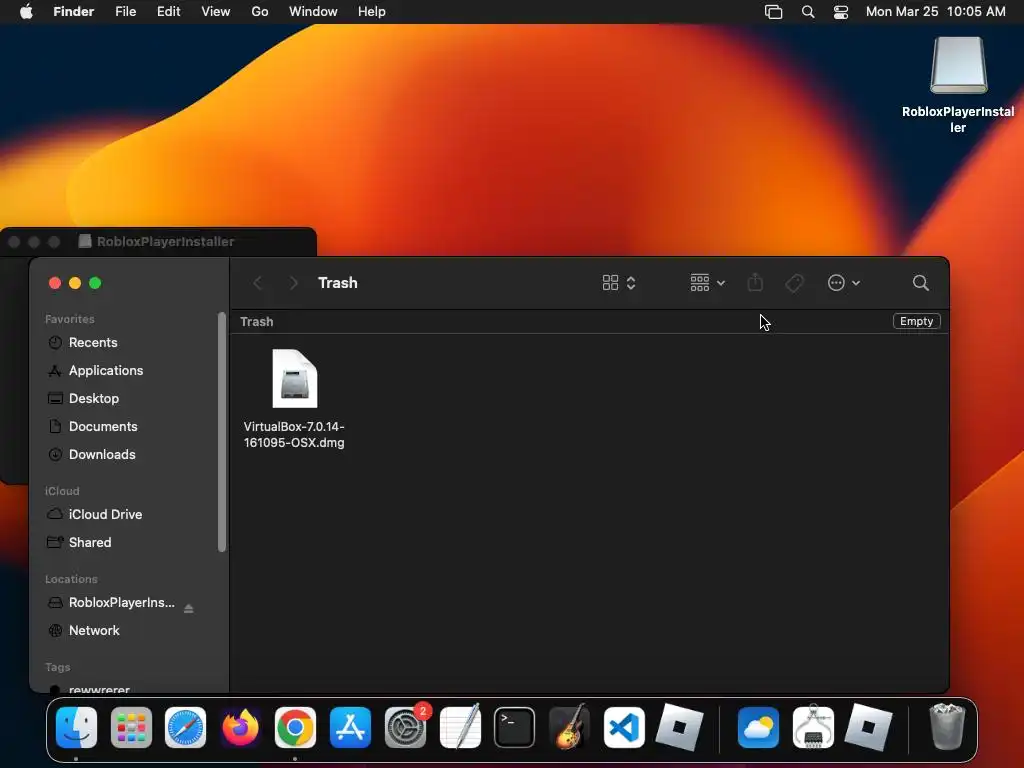Click the Share toolbar icon
This screenshot has height=768, width=1024.
[x=756, y=283]
